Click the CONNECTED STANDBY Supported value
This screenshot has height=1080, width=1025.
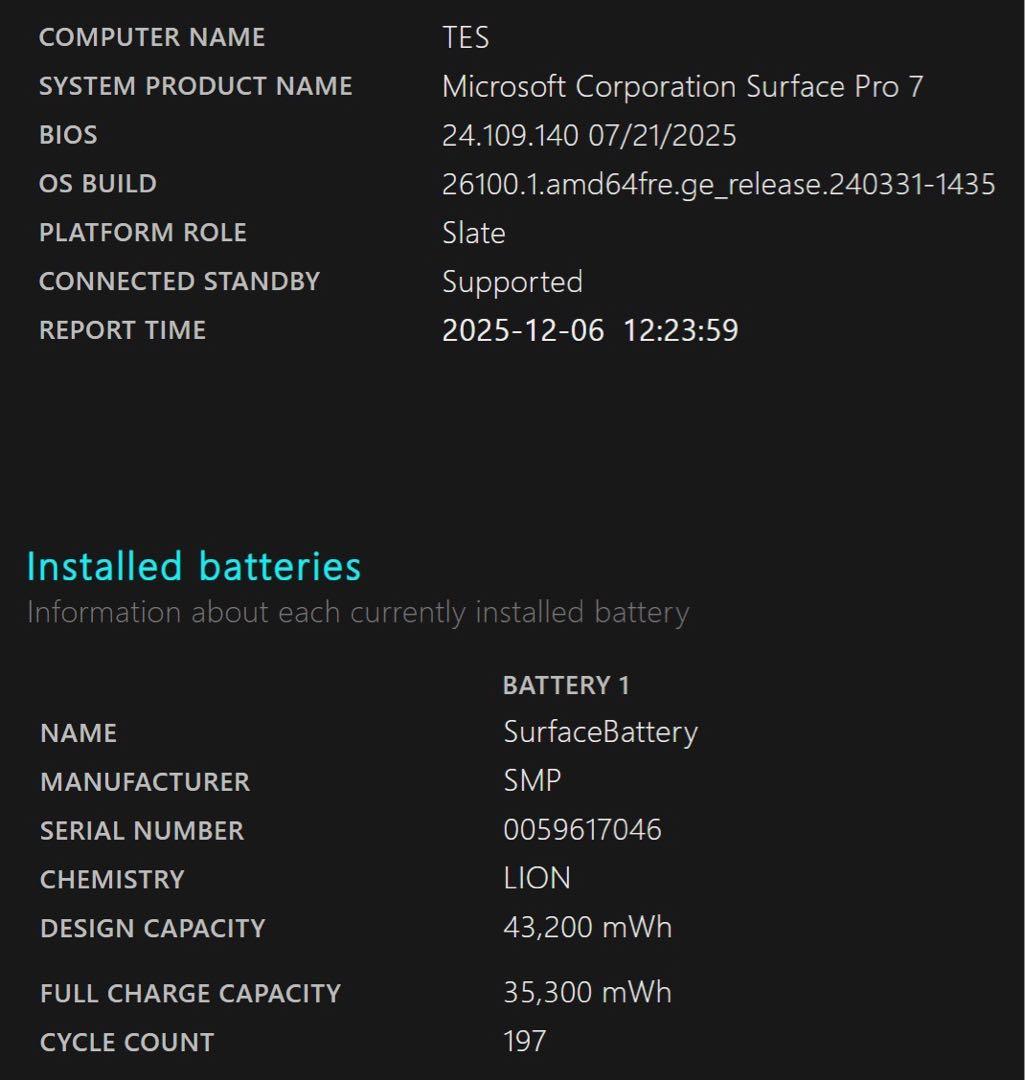coord(511,282)
